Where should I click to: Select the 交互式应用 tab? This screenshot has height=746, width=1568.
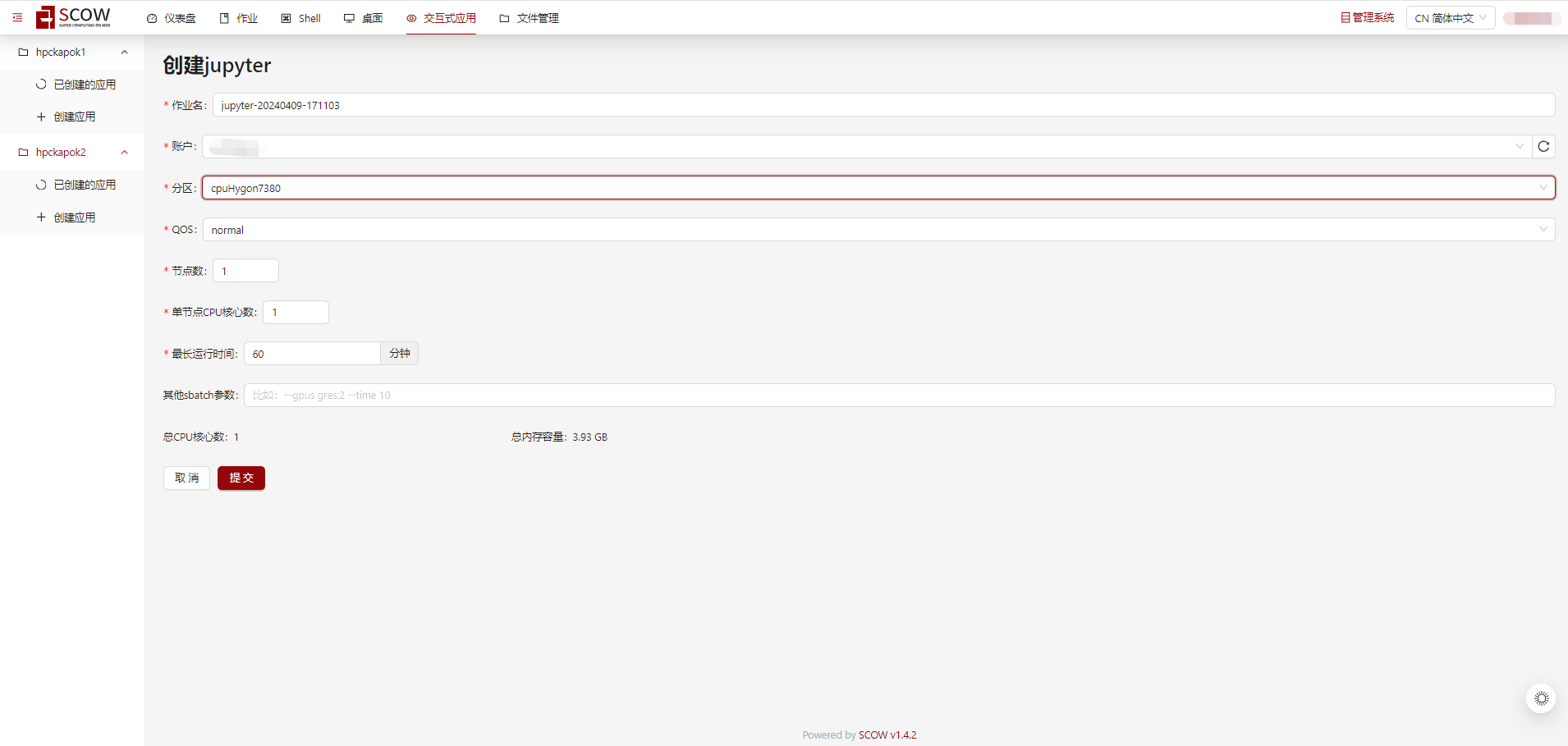(441, 18)
